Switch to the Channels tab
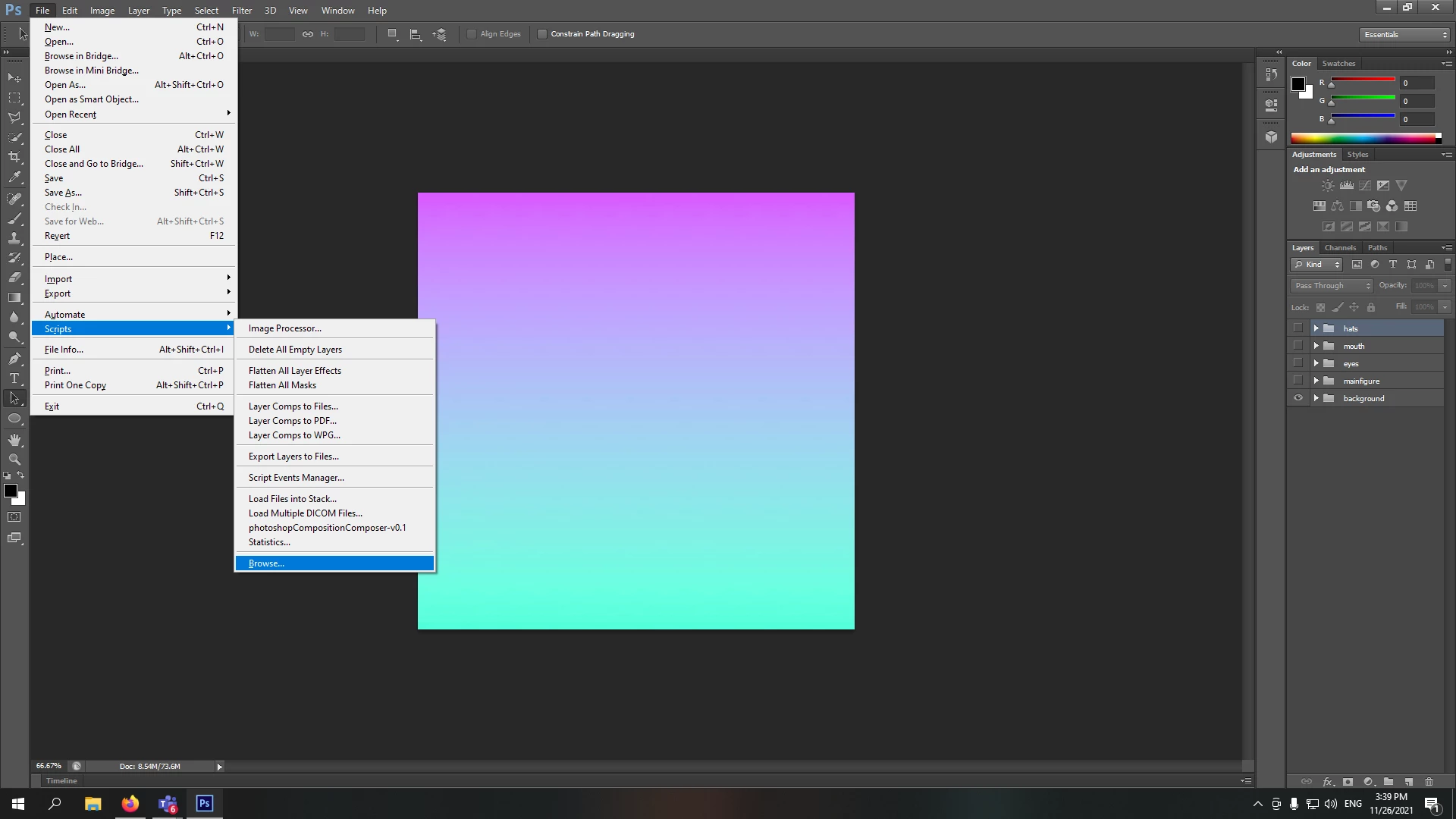 tap(1340, 248)
